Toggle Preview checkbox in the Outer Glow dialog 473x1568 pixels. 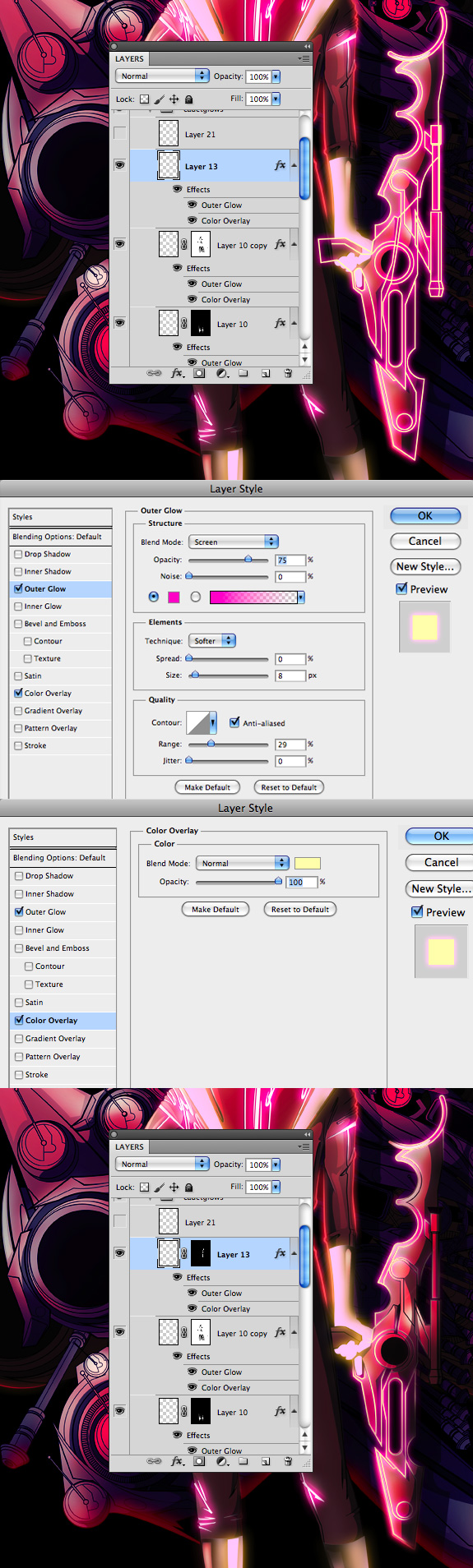401,588
